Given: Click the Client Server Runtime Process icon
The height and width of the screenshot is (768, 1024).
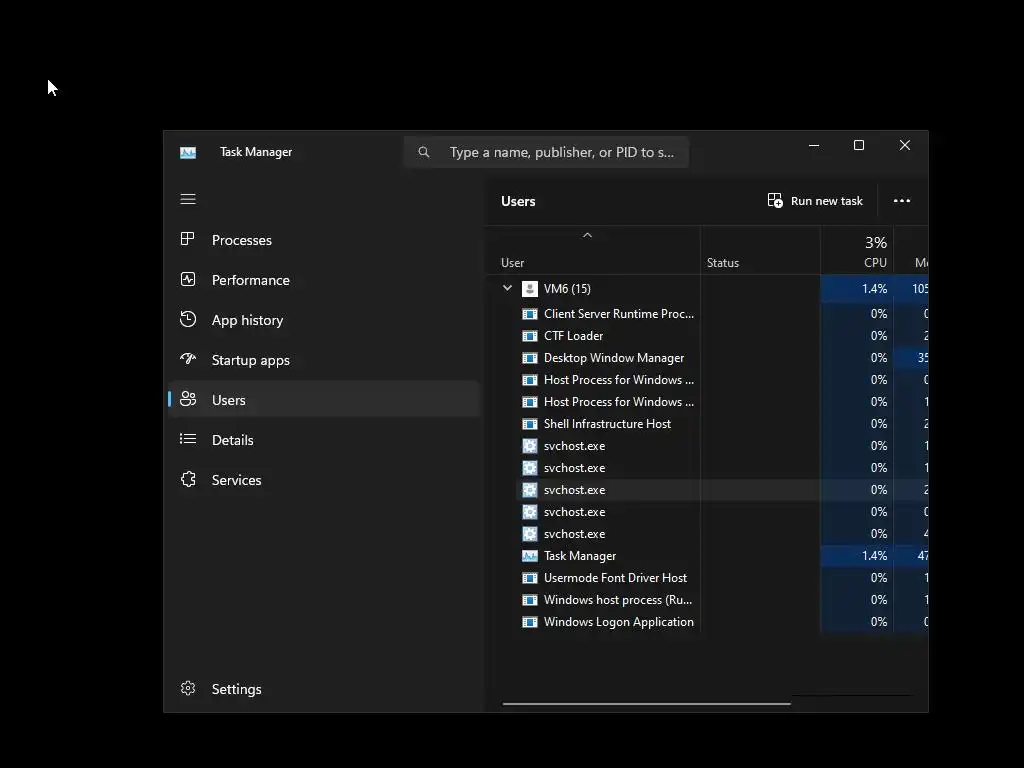Looking at the screenshot, I should click(530, 314).
